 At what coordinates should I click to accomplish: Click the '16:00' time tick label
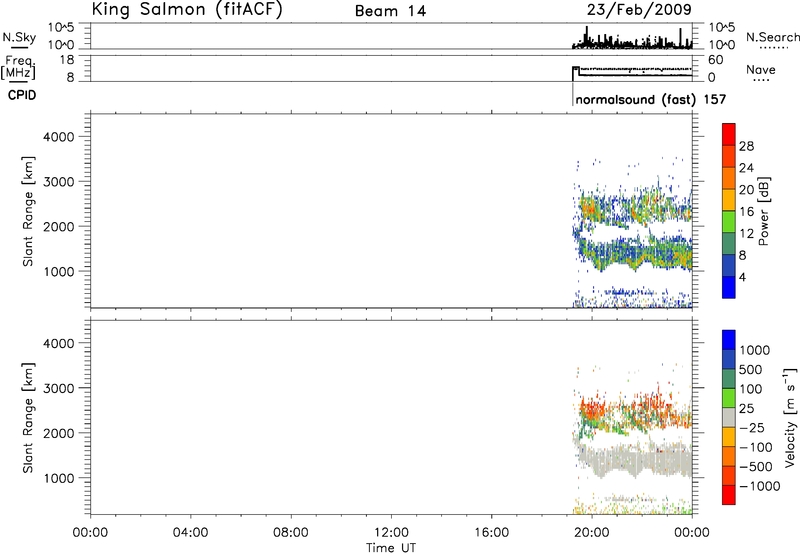coord(491,533)
